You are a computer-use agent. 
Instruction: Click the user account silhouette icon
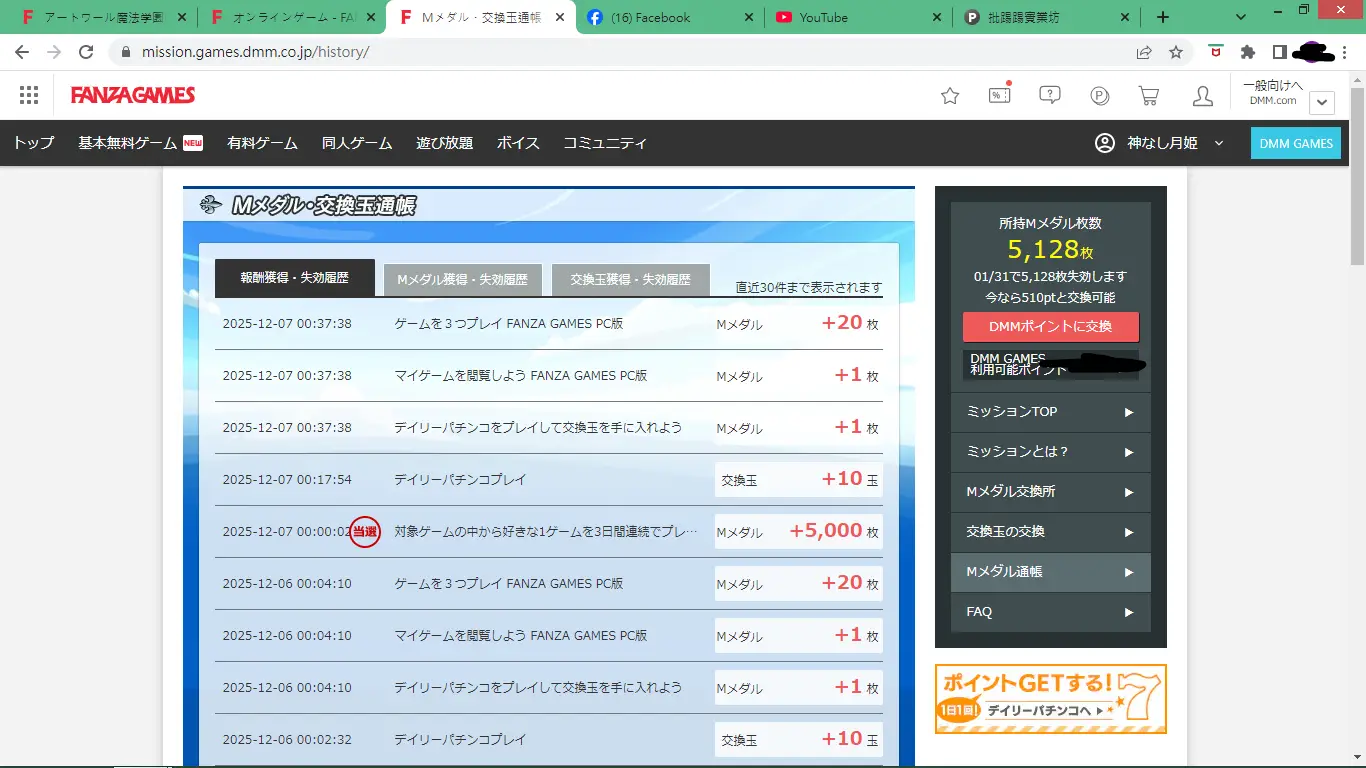(1202, 96)
